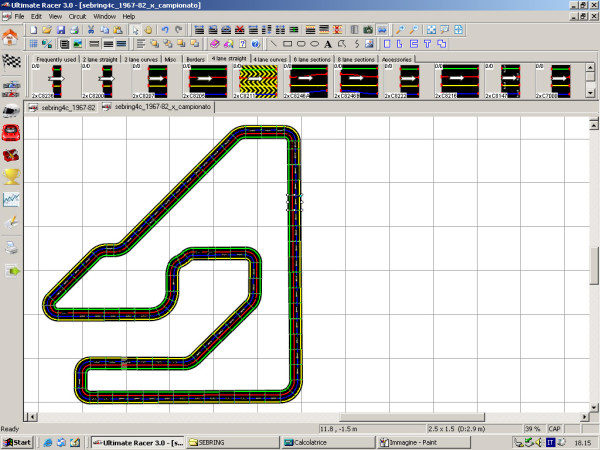This screenshot has width=600, height=450.
Task: Open the checkered flag race section
Action: pos(12,62)
